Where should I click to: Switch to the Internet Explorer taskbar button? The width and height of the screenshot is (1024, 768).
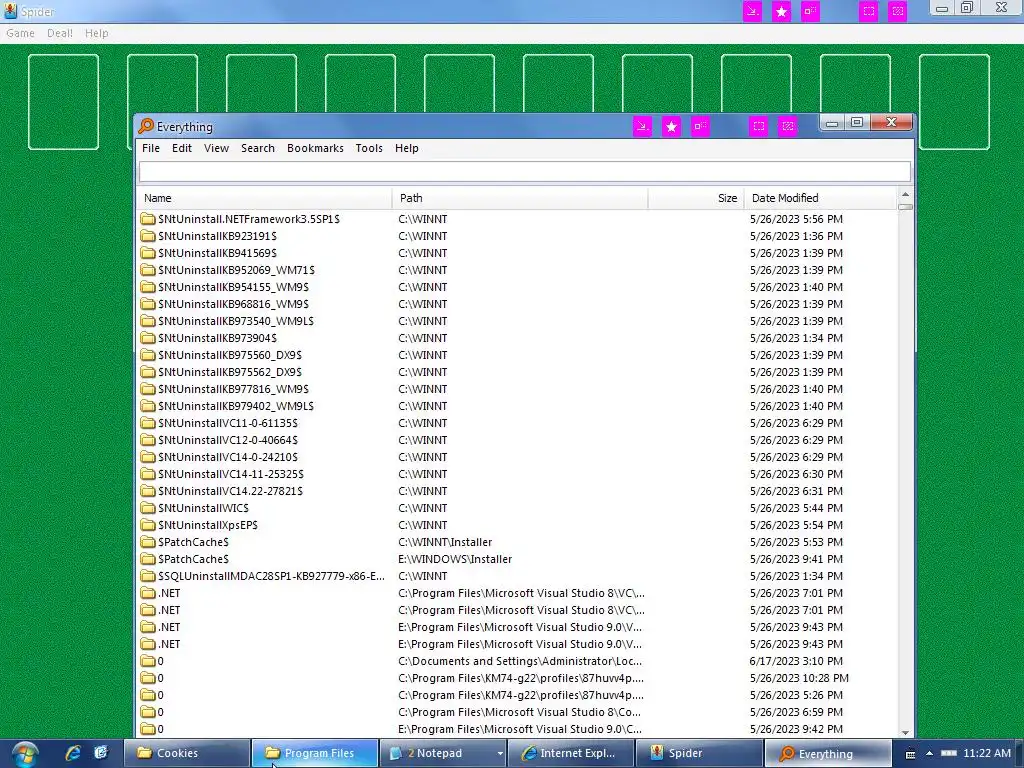click(571, 754)
